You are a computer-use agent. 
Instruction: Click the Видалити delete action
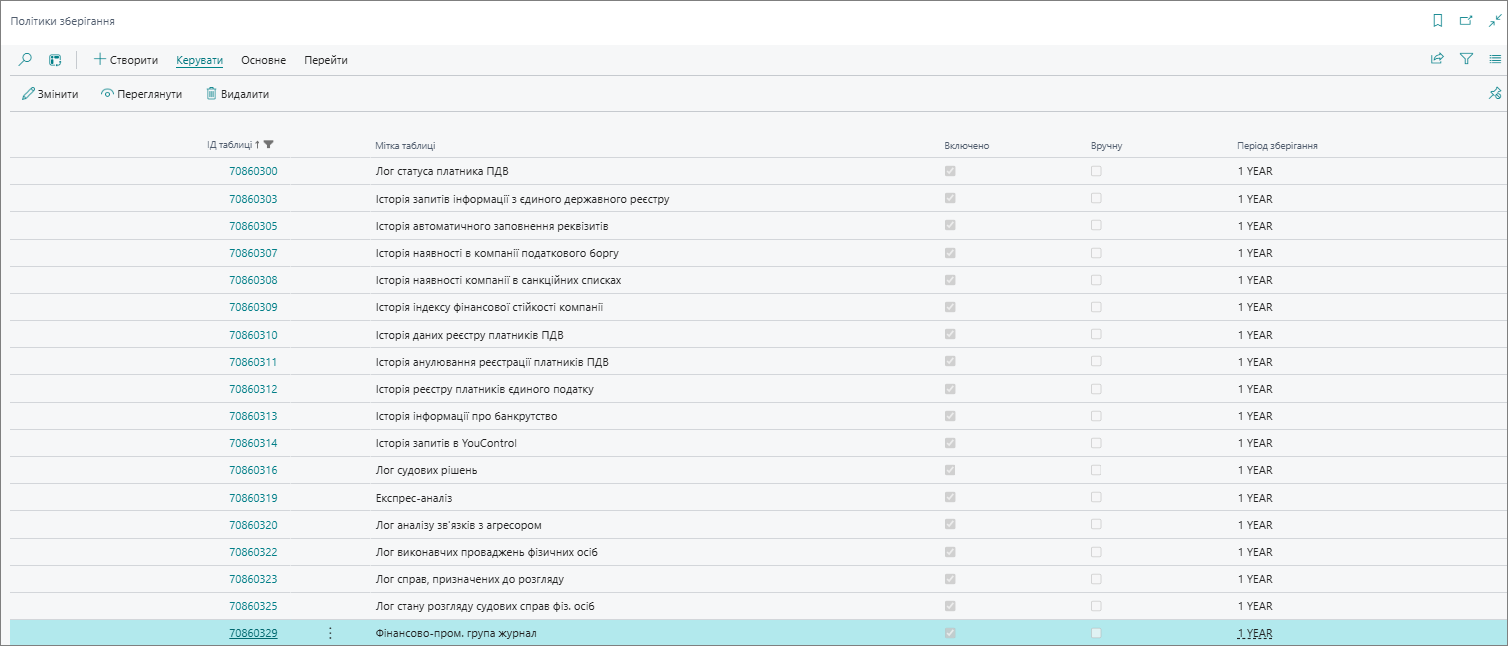click(x=237, y=94)
